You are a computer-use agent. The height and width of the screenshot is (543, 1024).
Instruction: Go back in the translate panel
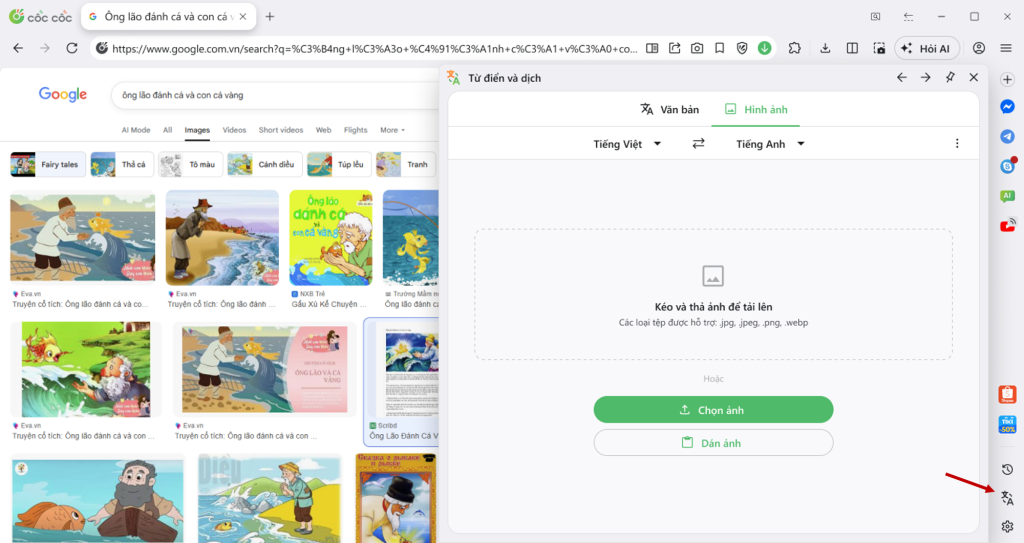pyautogui.click(x=902, y=78)
